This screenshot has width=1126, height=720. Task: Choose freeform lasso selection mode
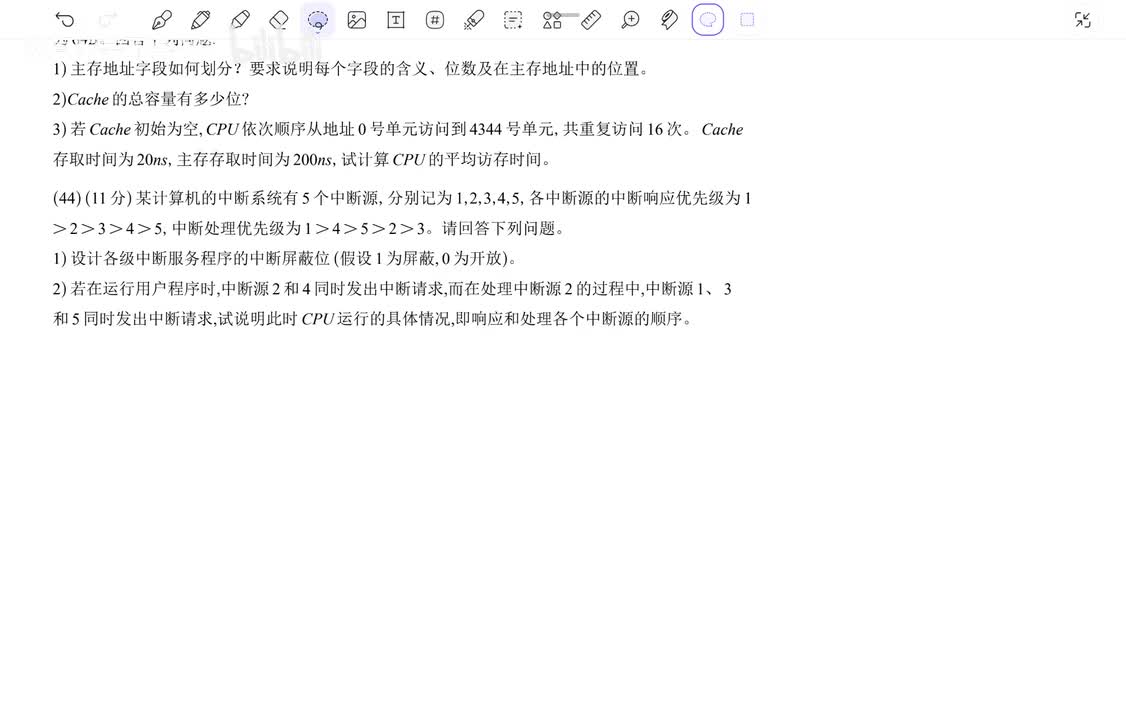(708, 20)
